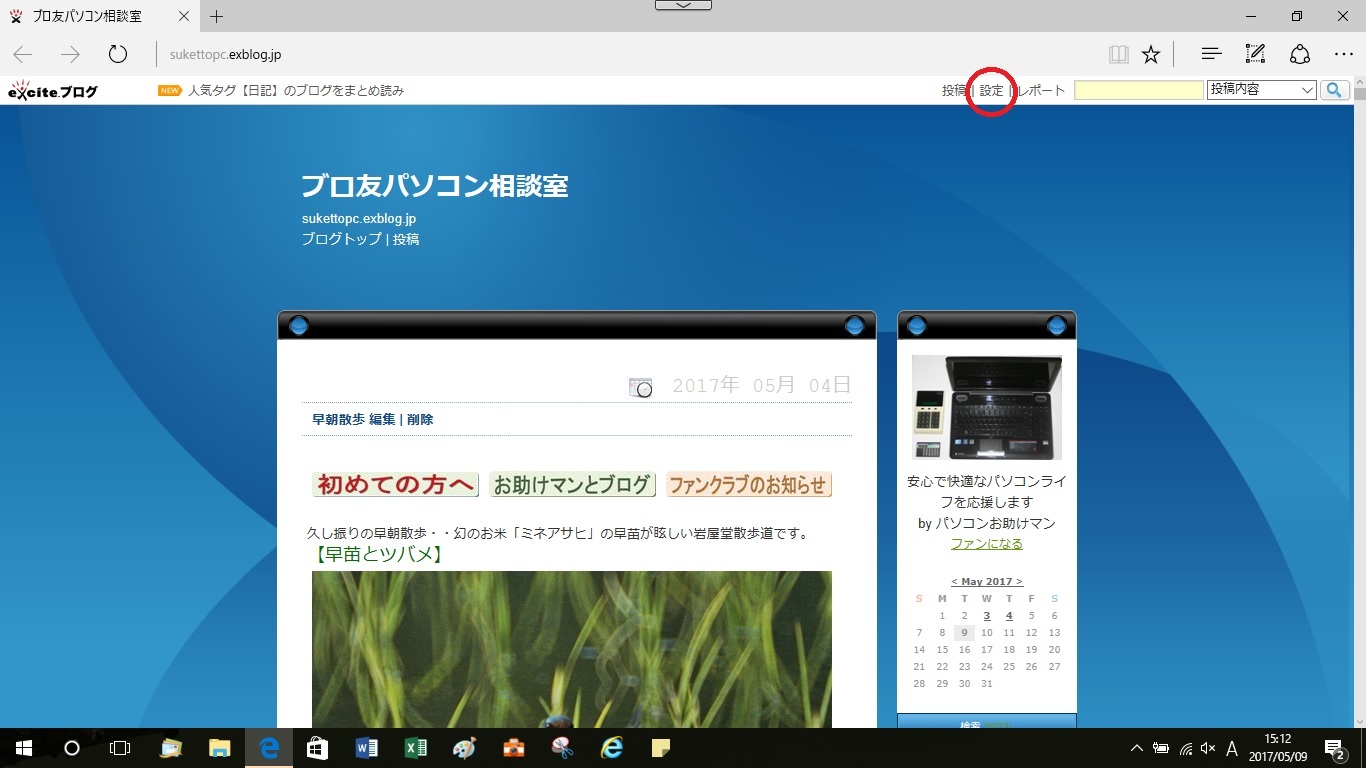Open the Windows Start menu
Image resolution: width=1366 pixels, height=768 pixels.
24,748
